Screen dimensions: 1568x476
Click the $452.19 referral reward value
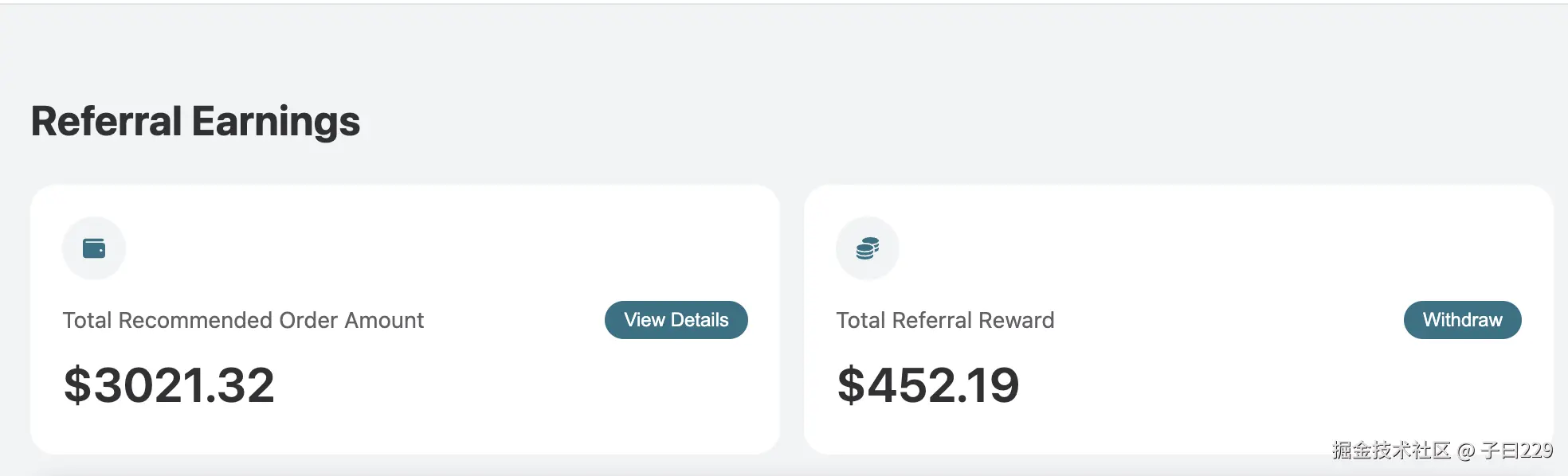coord(928,385)
